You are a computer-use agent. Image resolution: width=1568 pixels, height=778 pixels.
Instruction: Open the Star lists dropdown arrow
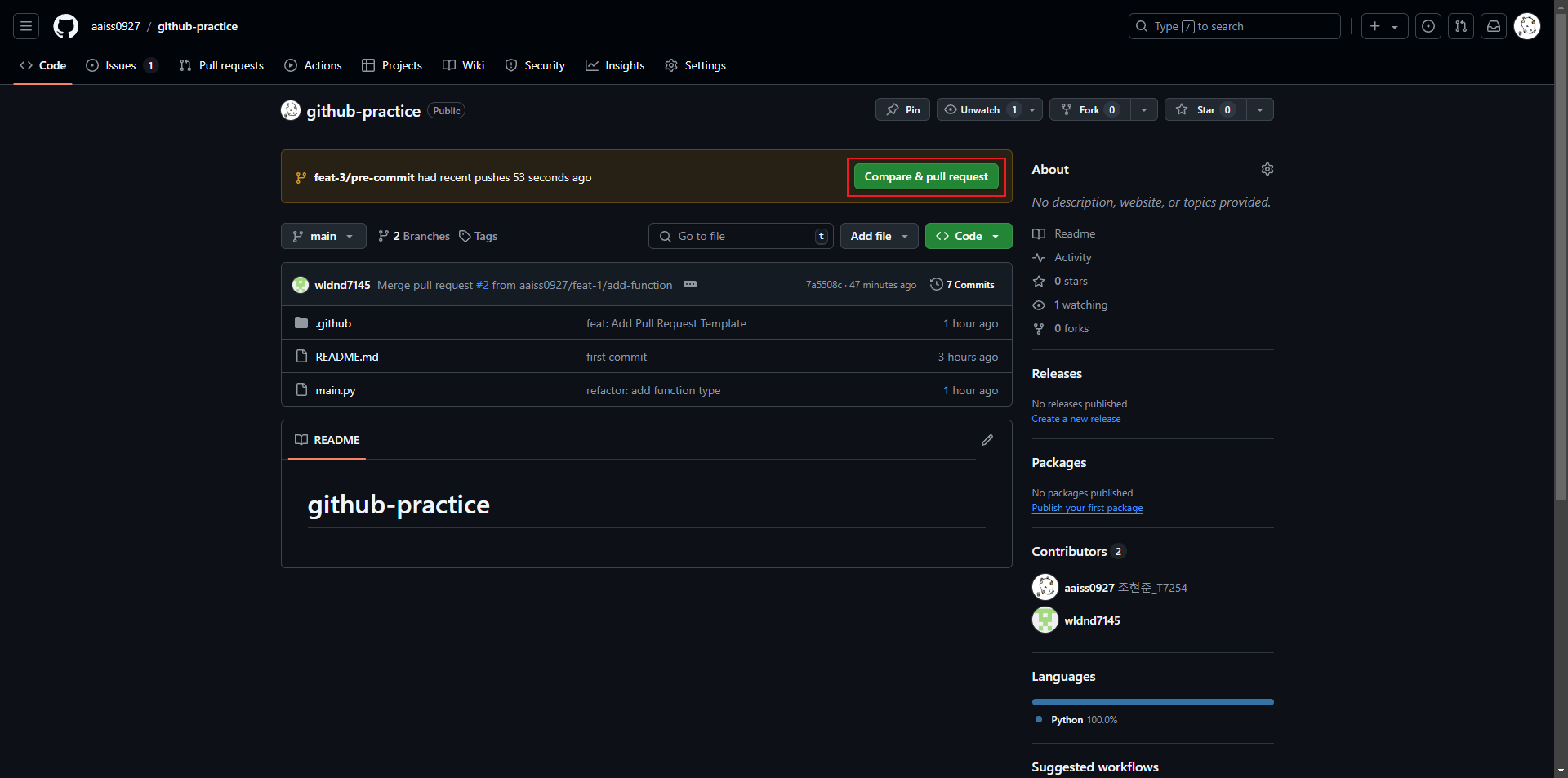(x=1260, y=109)
